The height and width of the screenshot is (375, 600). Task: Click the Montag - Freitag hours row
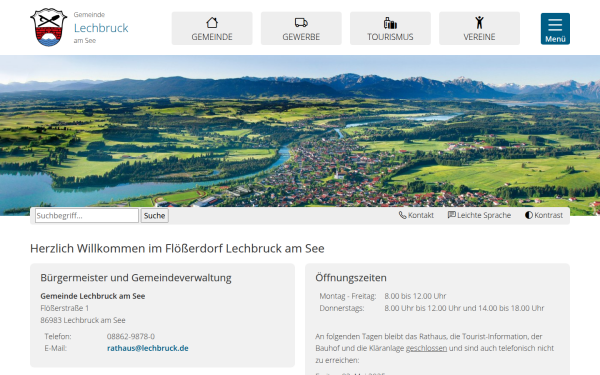pos(383,296)
